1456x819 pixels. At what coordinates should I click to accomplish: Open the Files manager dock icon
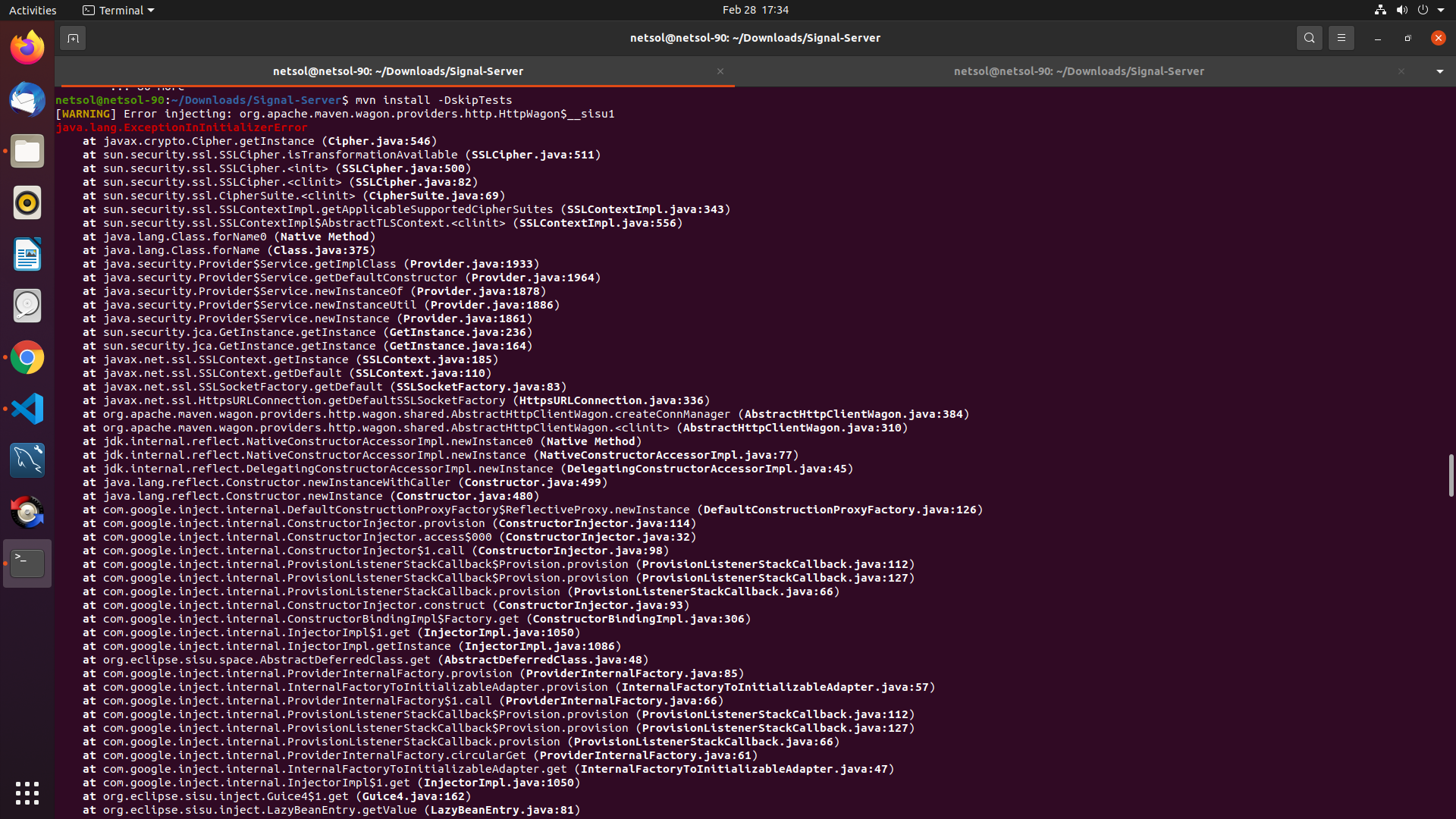(x=27, y=151)
